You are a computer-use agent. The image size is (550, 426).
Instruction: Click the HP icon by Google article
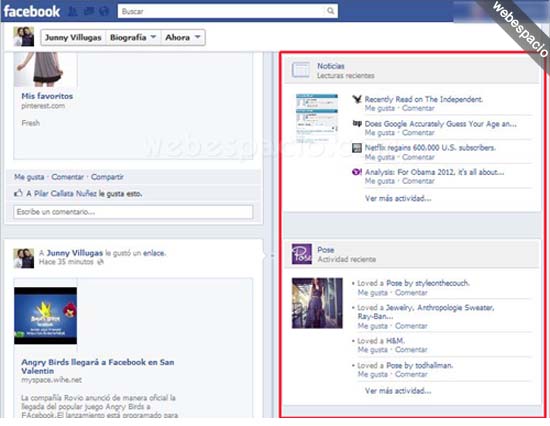click(x=357, y=124)
